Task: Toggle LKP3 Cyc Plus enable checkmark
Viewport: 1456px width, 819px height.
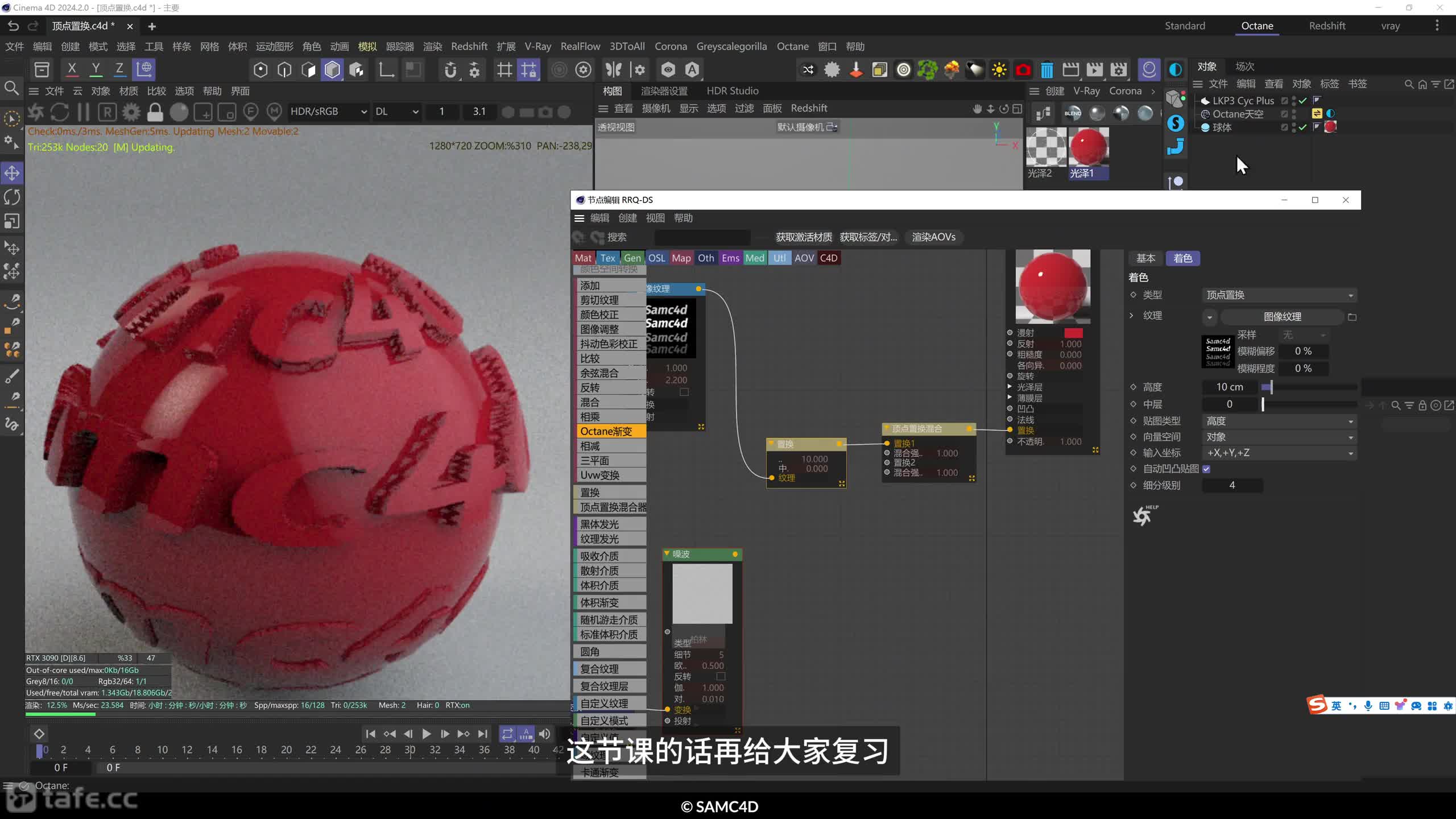Action: pyautogui.click(x=1303, y=101)
